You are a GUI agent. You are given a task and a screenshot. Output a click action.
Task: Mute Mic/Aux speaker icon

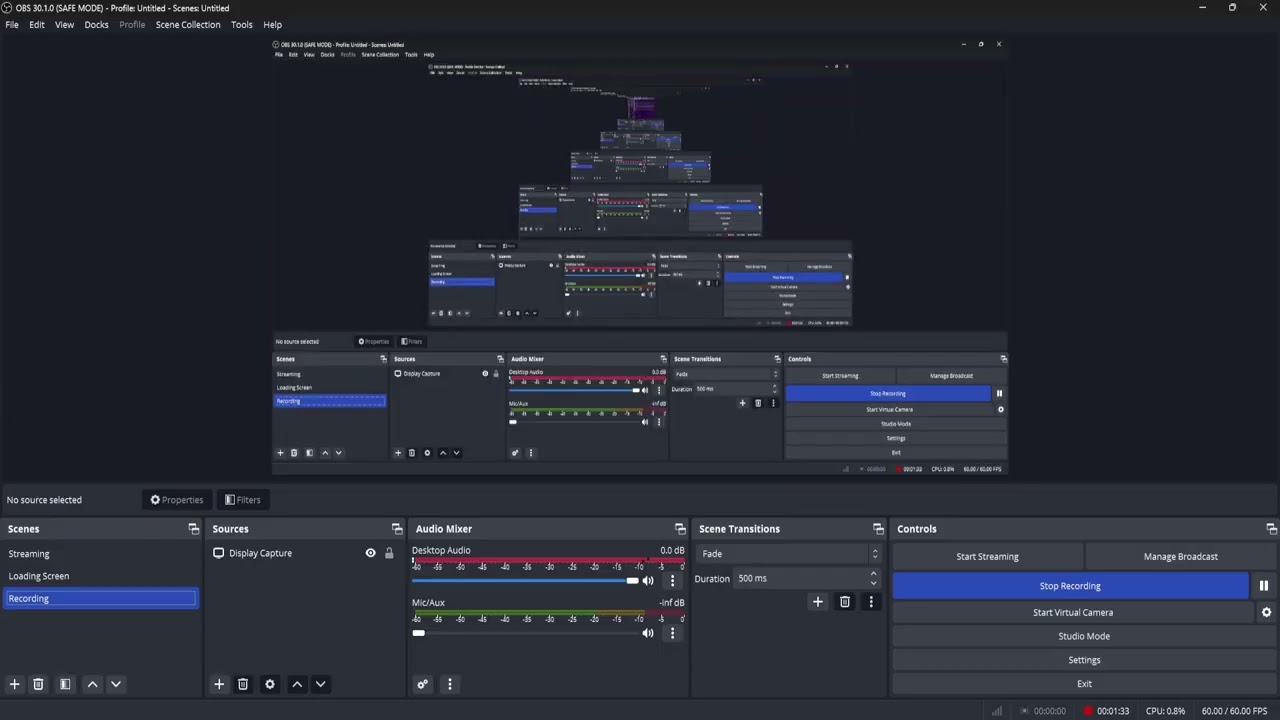click(648, 632)
